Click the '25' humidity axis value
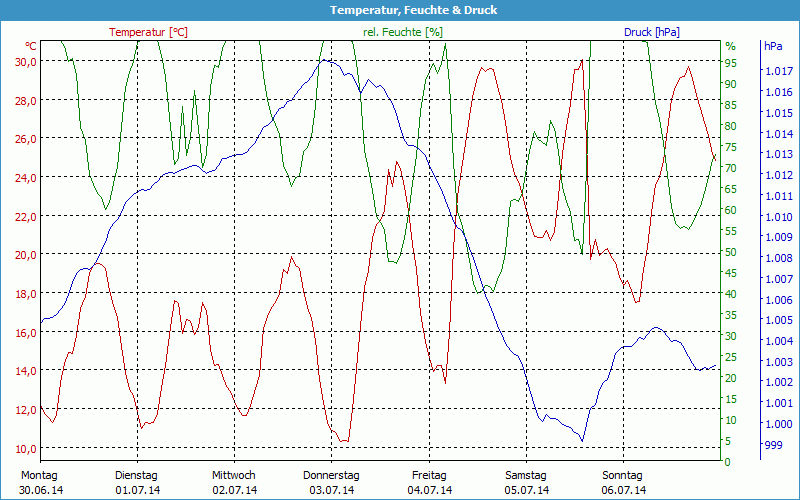The image size is (800, 500). (731, 357)
